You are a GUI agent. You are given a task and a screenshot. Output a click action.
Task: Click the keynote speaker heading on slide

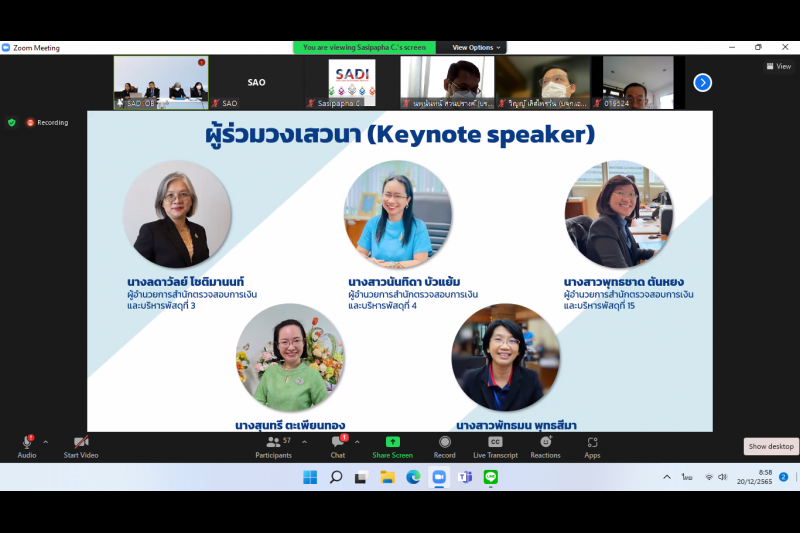401,135
